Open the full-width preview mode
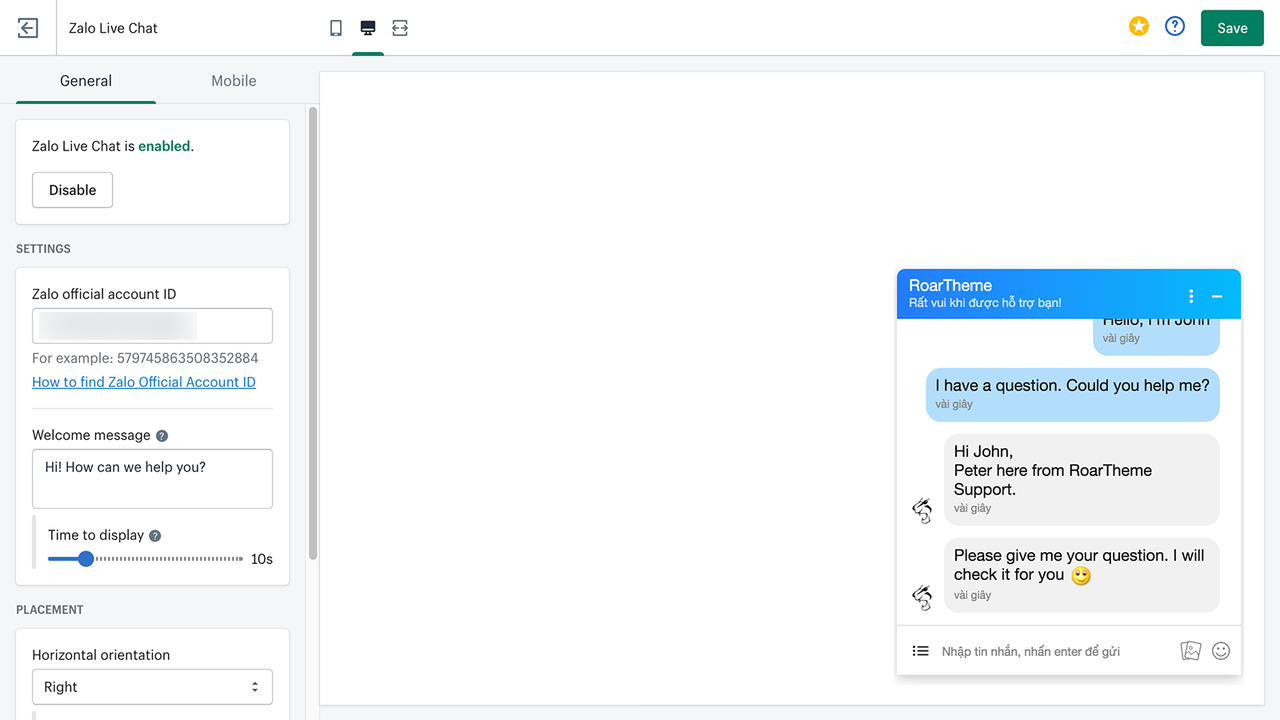Screen dimensions: 1280x720 pos(400,28)
